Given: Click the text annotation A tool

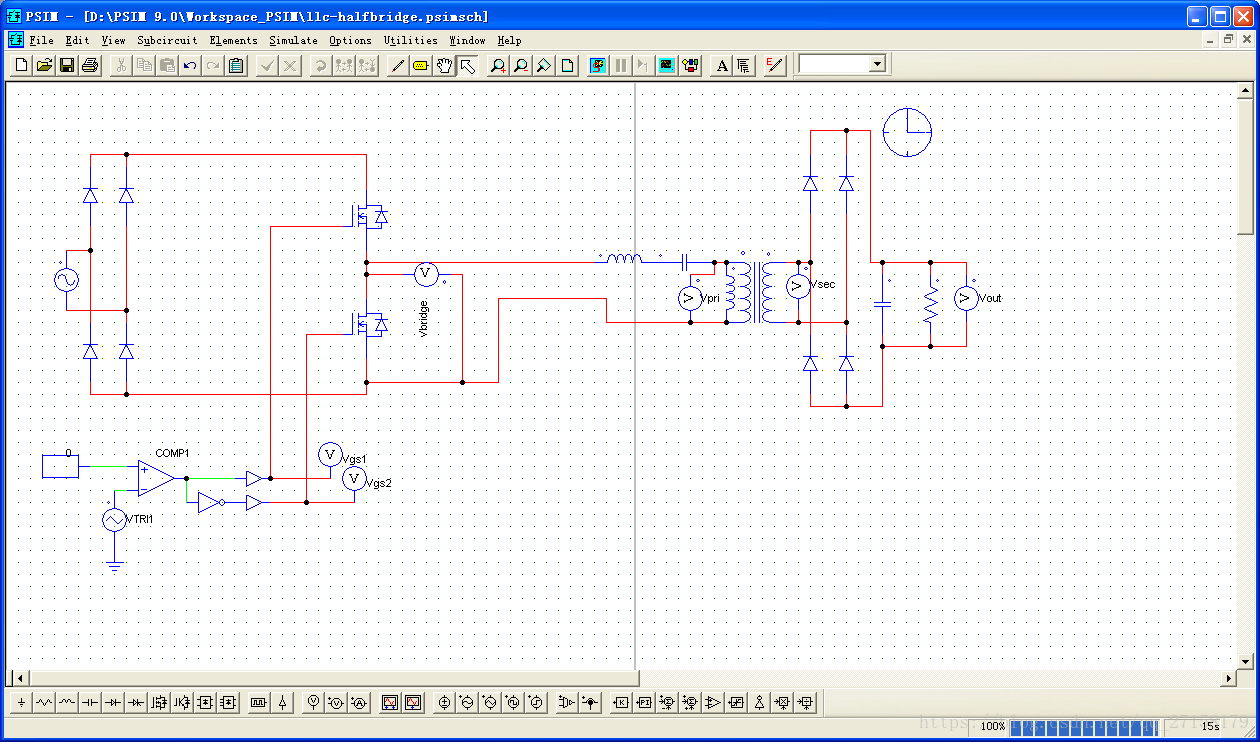Looking at the screenshot, I should 722,65.
